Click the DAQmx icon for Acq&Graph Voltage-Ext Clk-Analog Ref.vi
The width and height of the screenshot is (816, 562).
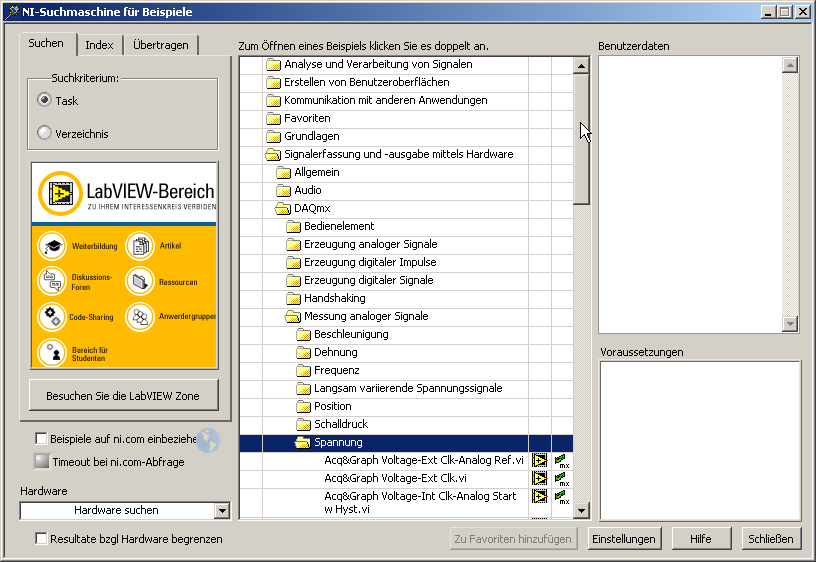click(x=562, y=461)
